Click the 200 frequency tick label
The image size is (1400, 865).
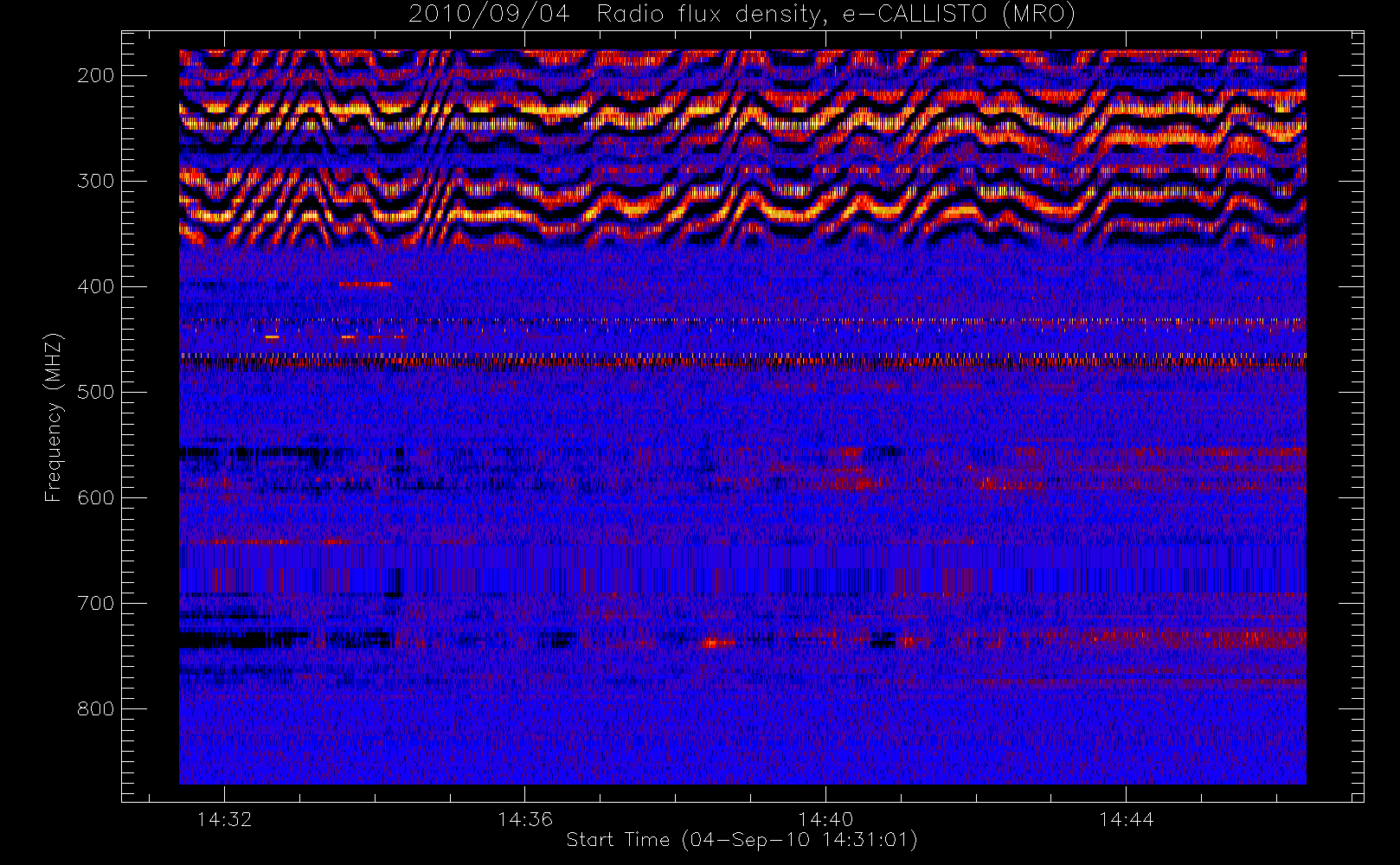click(95, 75)
